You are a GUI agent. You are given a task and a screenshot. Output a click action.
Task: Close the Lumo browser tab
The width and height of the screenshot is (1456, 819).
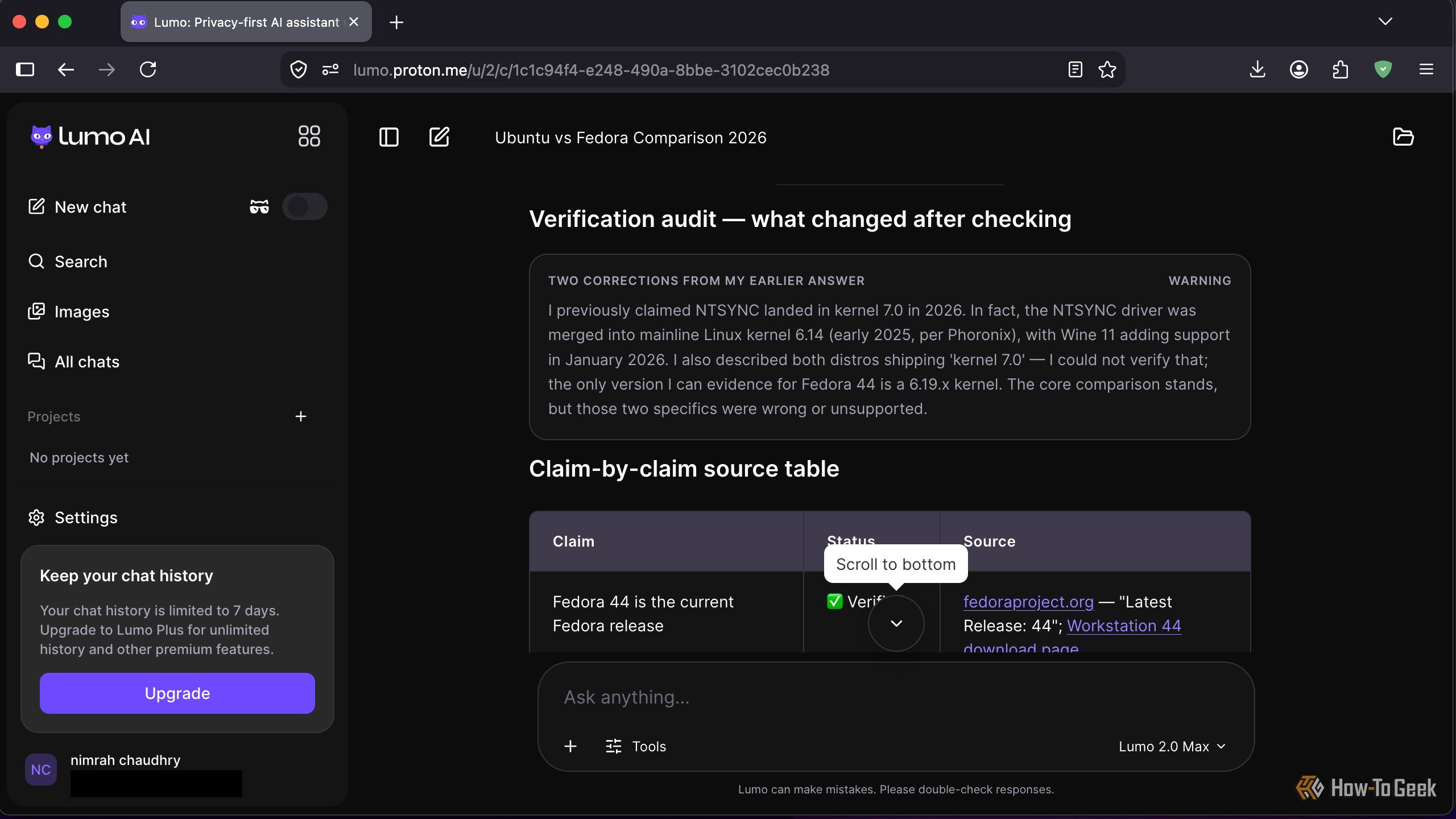pos(354,22)
